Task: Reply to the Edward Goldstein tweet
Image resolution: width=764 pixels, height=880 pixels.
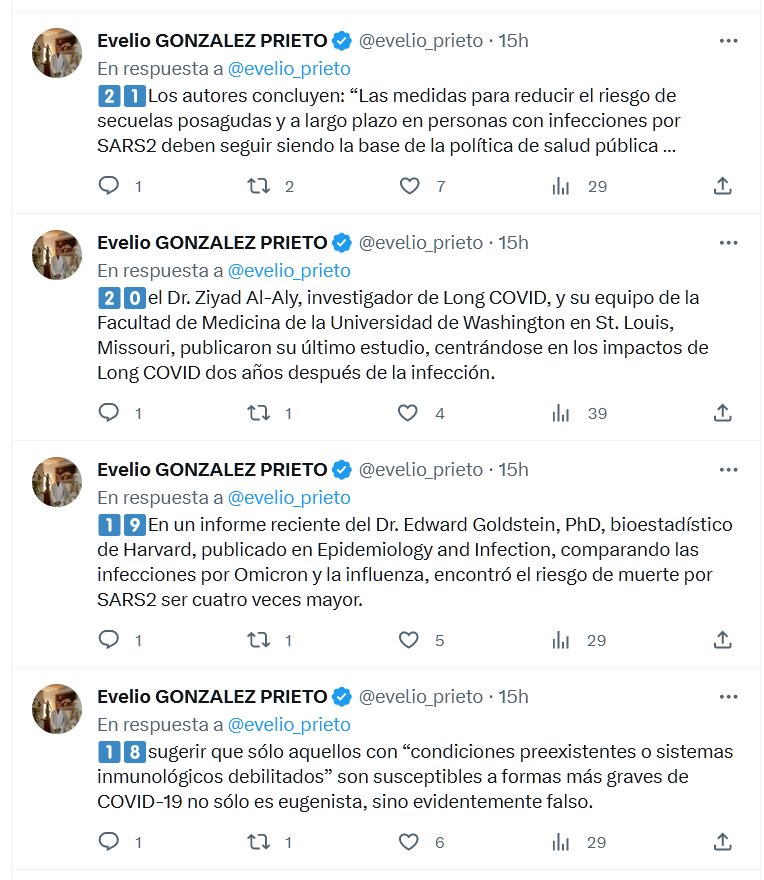Action: pos(110,640)
